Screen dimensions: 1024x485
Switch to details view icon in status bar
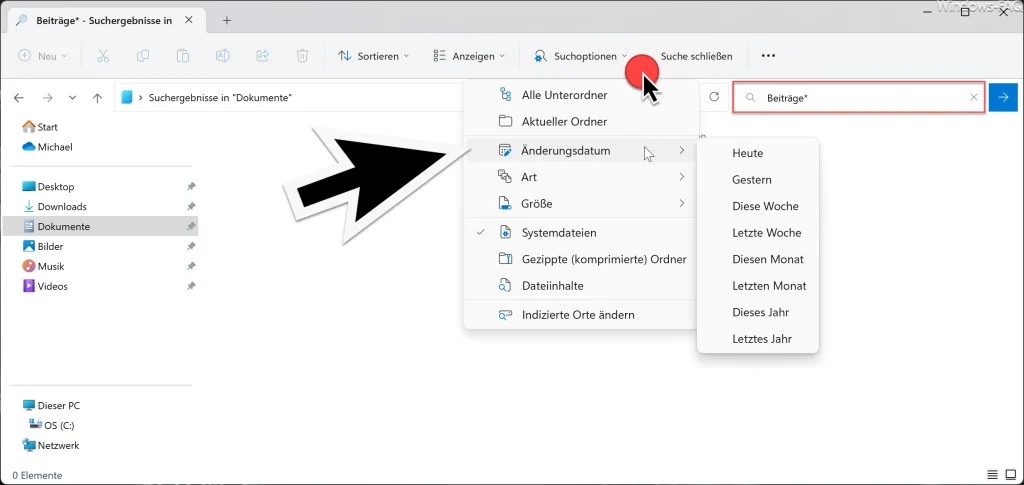pyautogui.click(x=992, y=475)
